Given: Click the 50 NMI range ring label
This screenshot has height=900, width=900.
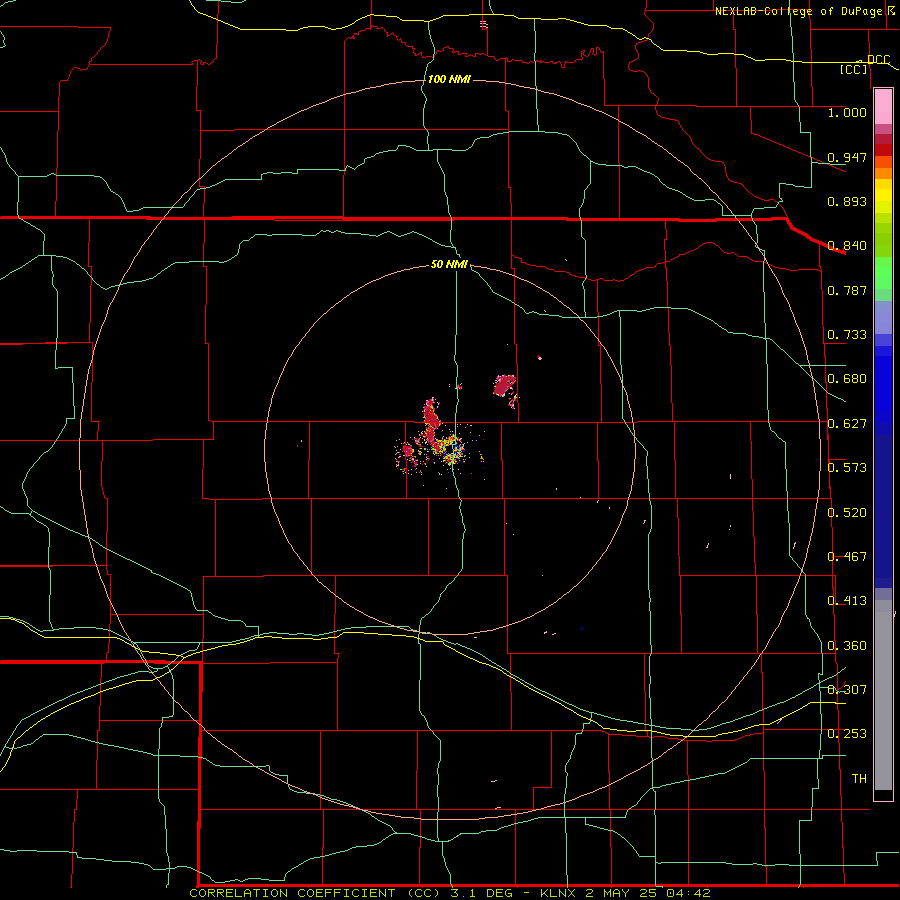Looking at the screenshot, I should (449, 264).
